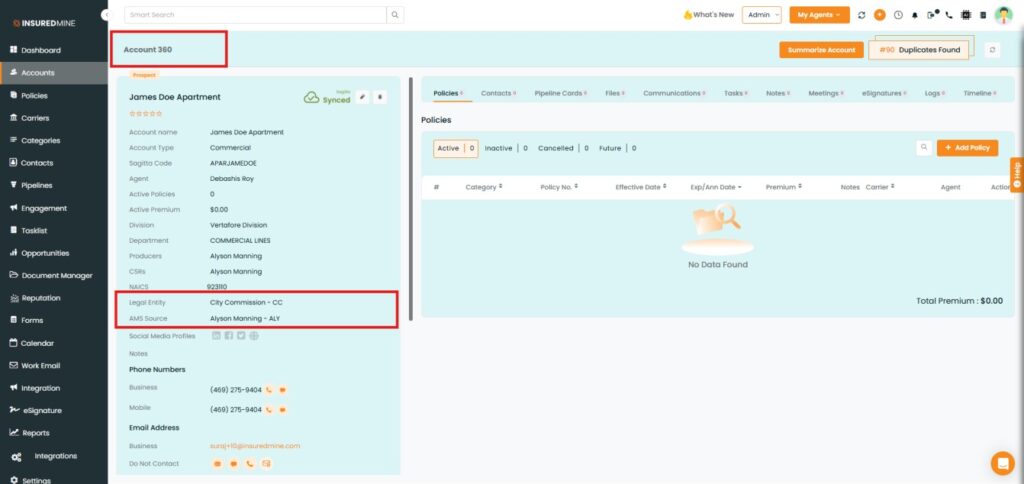Click the Smart Search input field

point(255,15)
